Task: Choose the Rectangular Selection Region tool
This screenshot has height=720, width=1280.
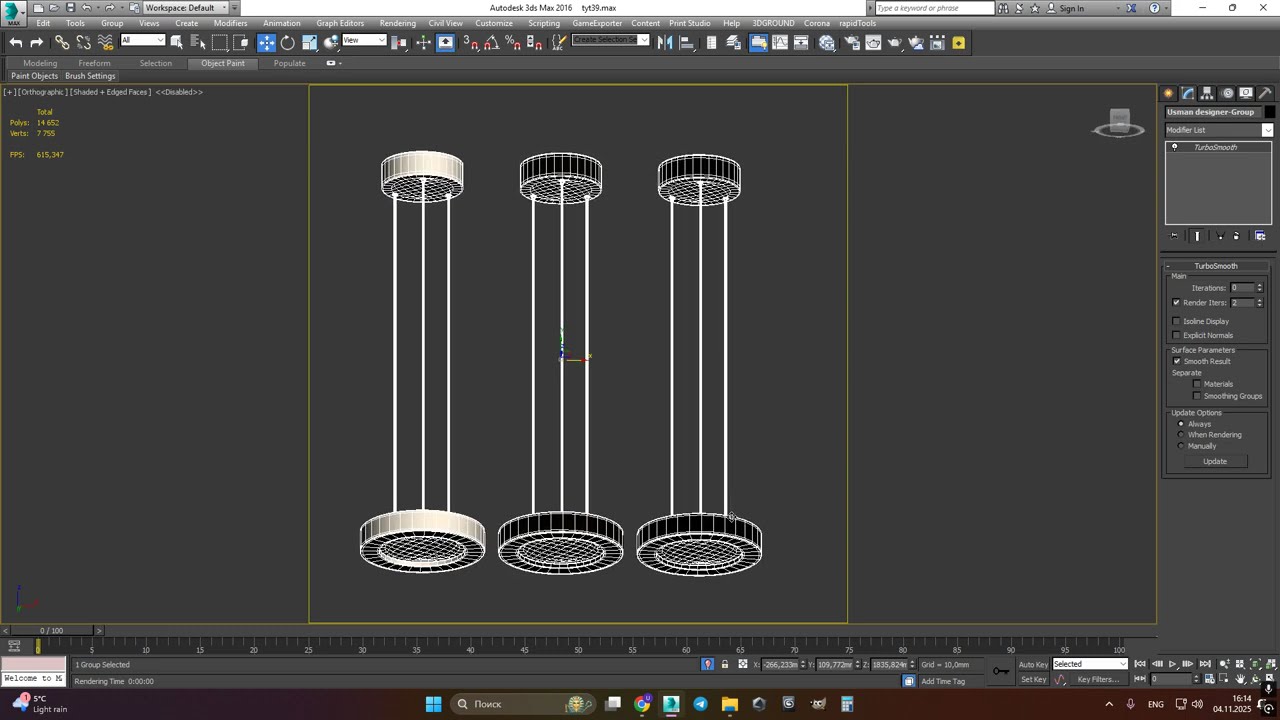Action: (219, 42)
